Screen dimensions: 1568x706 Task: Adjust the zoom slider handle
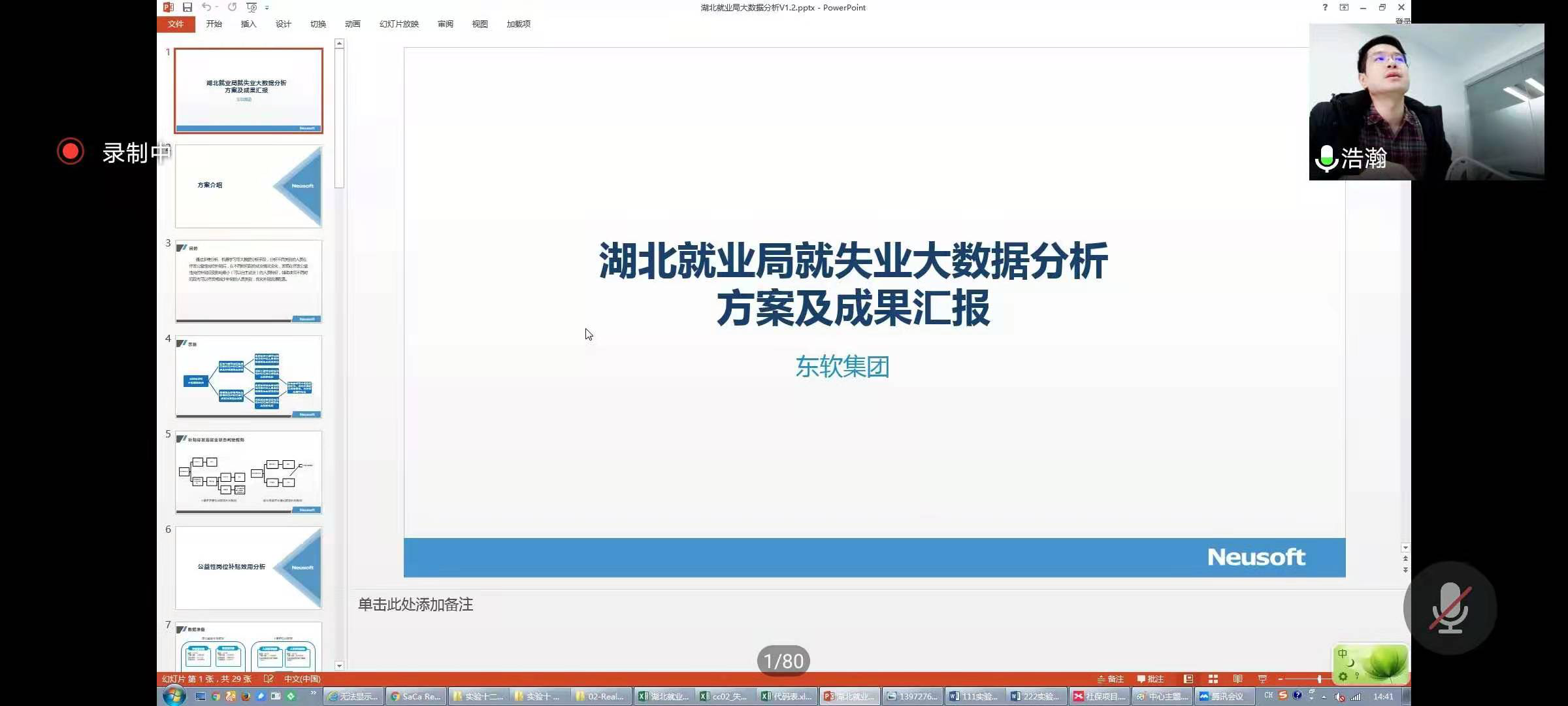(x=1320, y=679)
